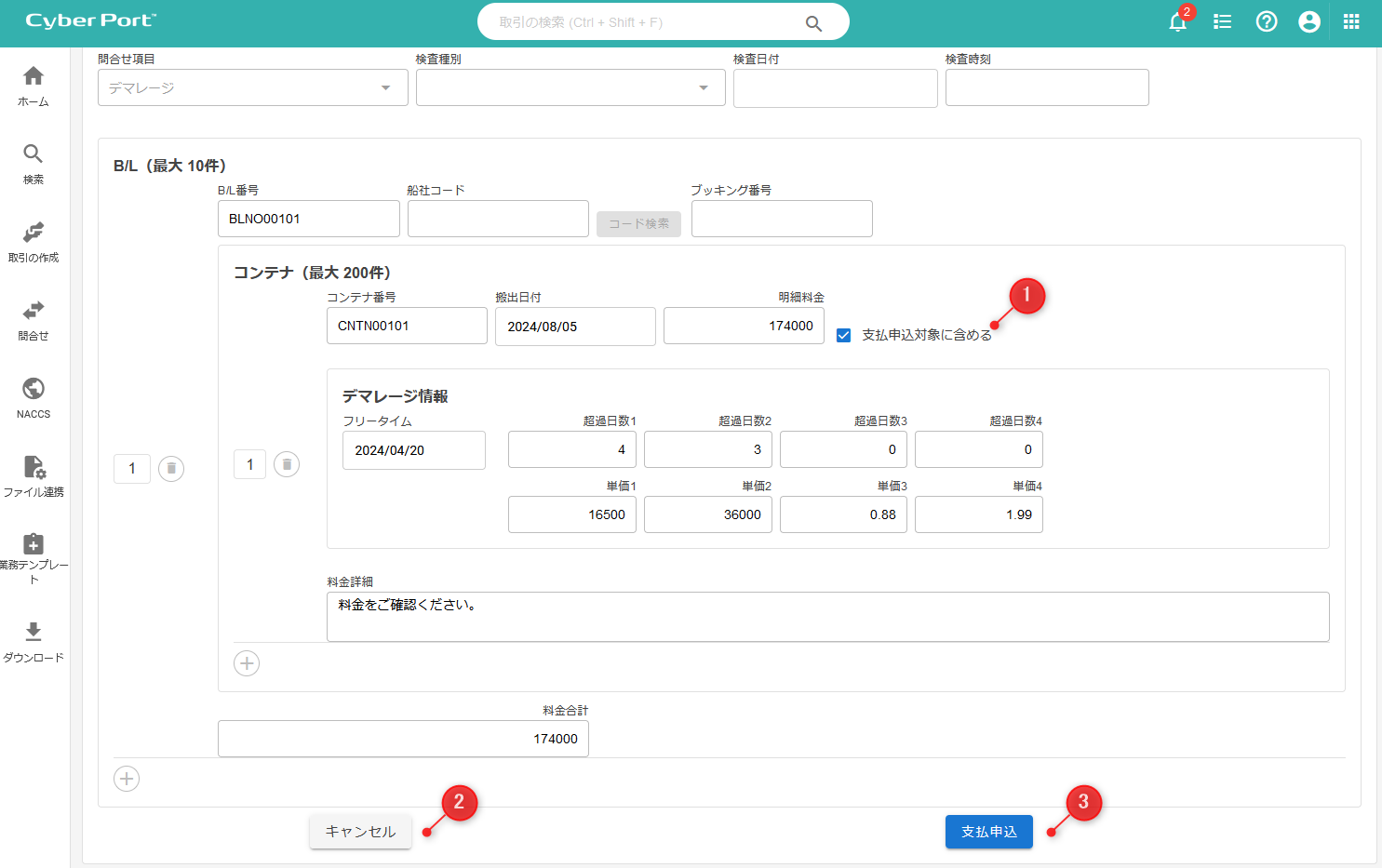
Task: Open the user account profile icon
Action: [x=1309, y=22]
